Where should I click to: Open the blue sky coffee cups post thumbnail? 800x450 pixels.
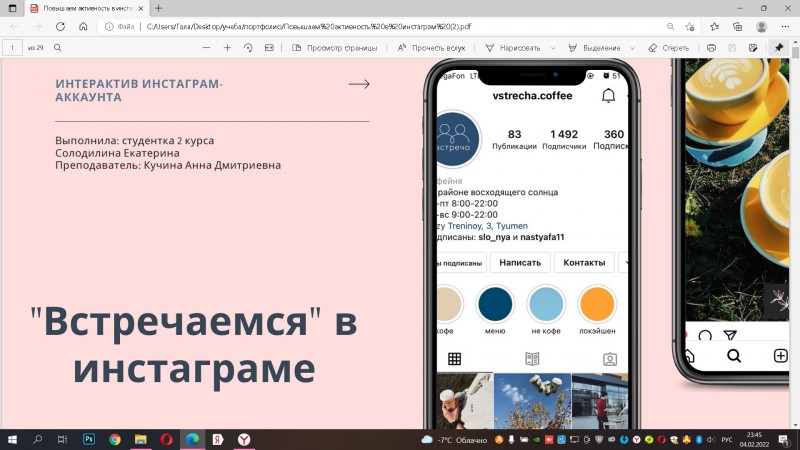532,401
